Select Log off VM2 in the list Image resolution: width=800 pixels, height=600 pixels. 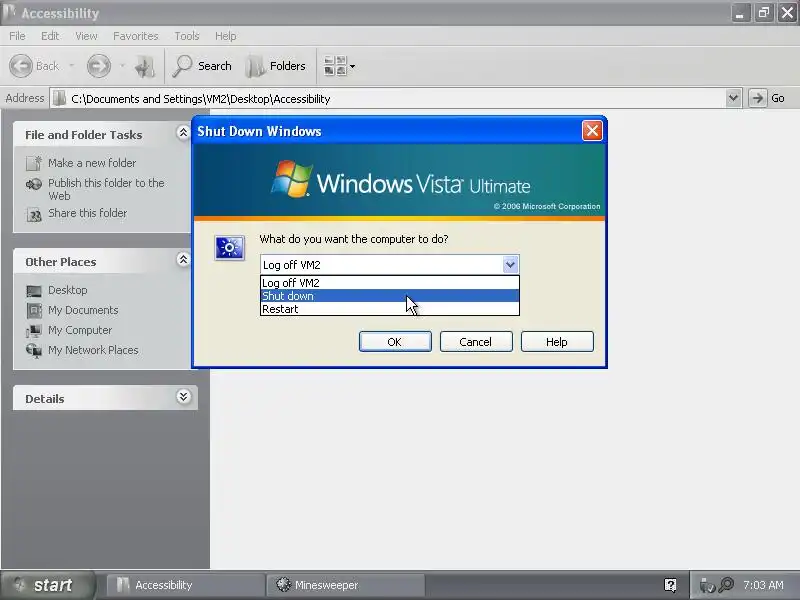(x=390, y=283)
